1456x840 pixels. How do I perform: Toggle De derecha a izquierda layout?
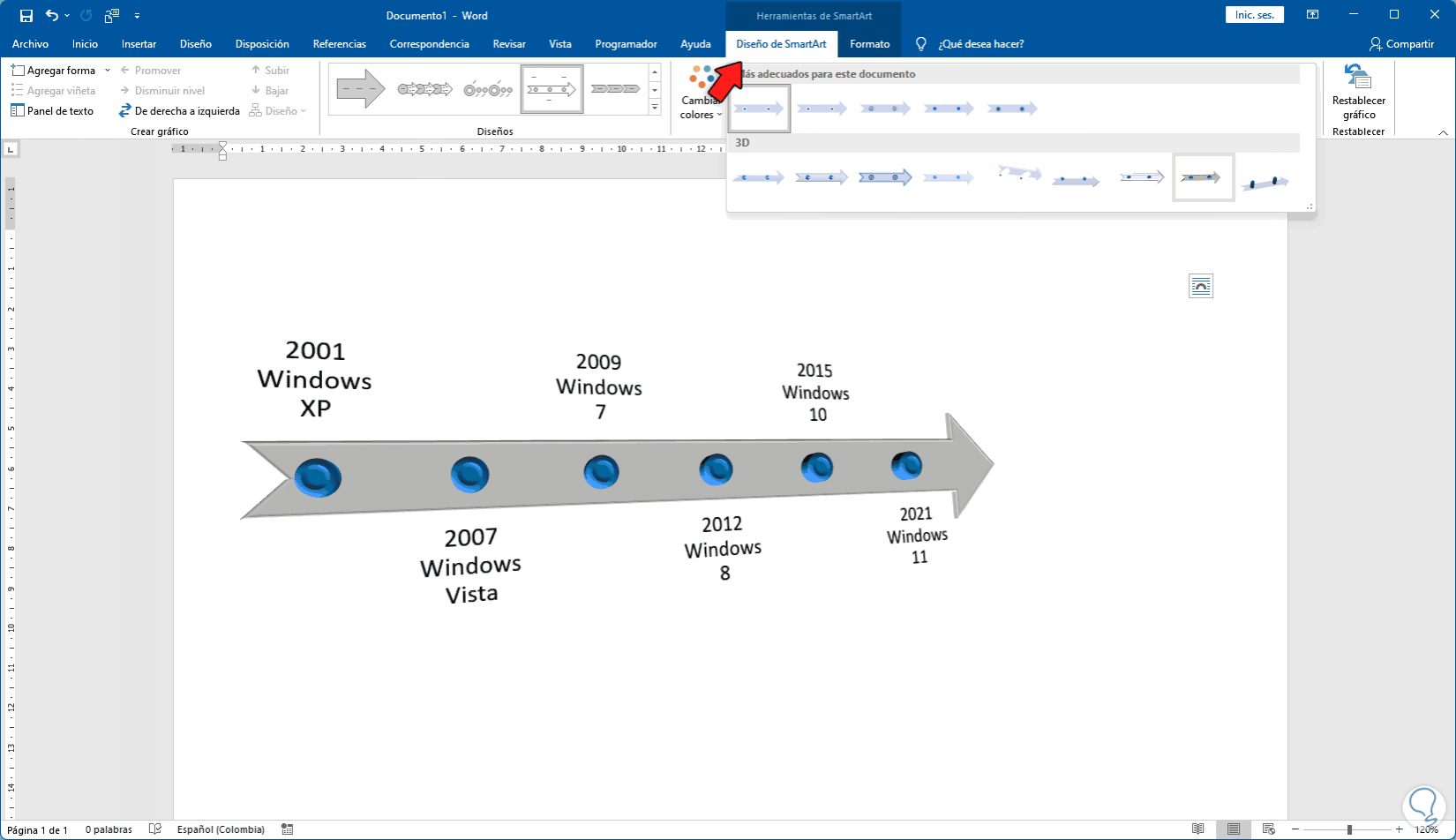click(x=180, y=111)
